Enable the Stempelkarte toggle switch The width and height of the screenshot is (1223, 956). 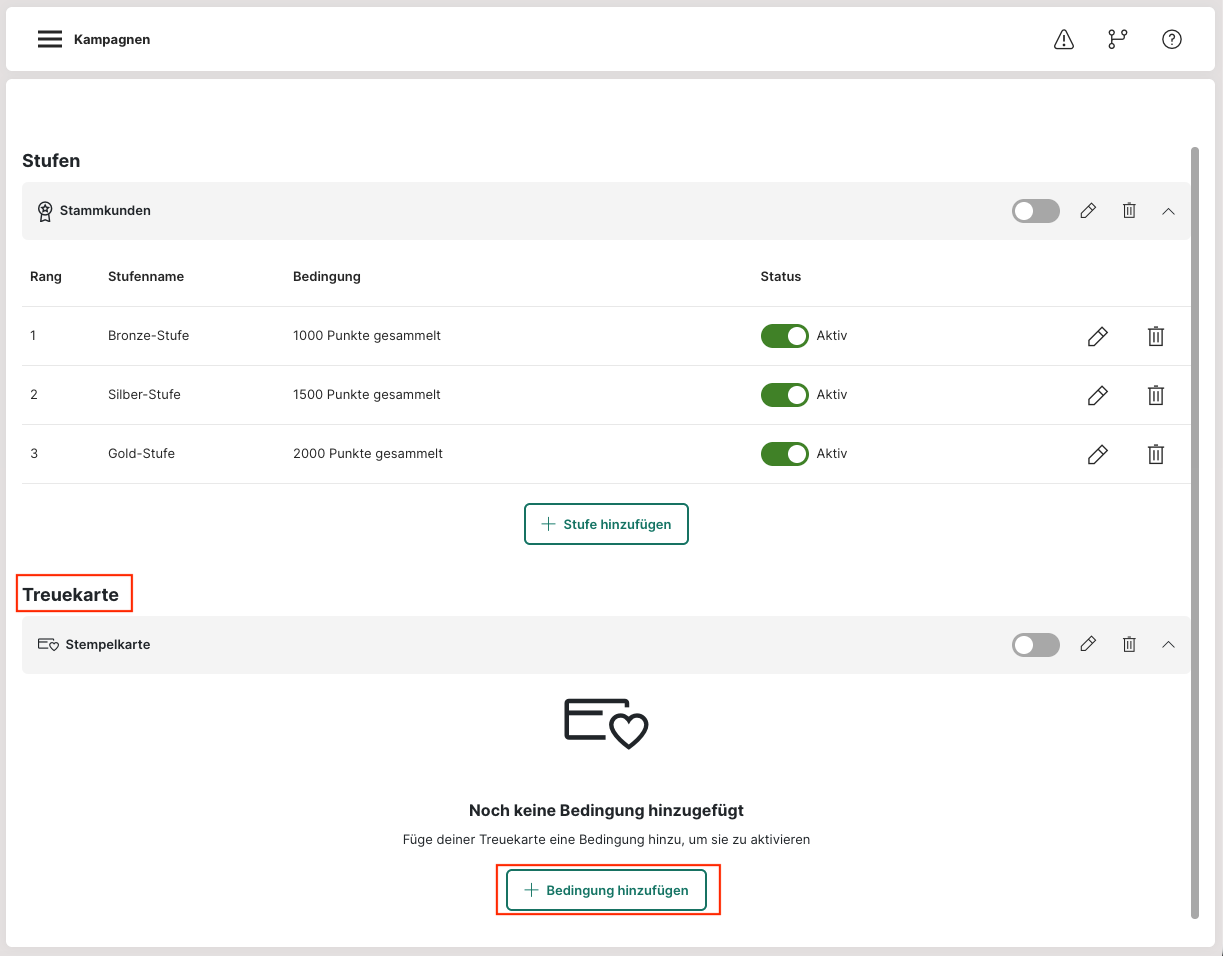(1035, 645)
